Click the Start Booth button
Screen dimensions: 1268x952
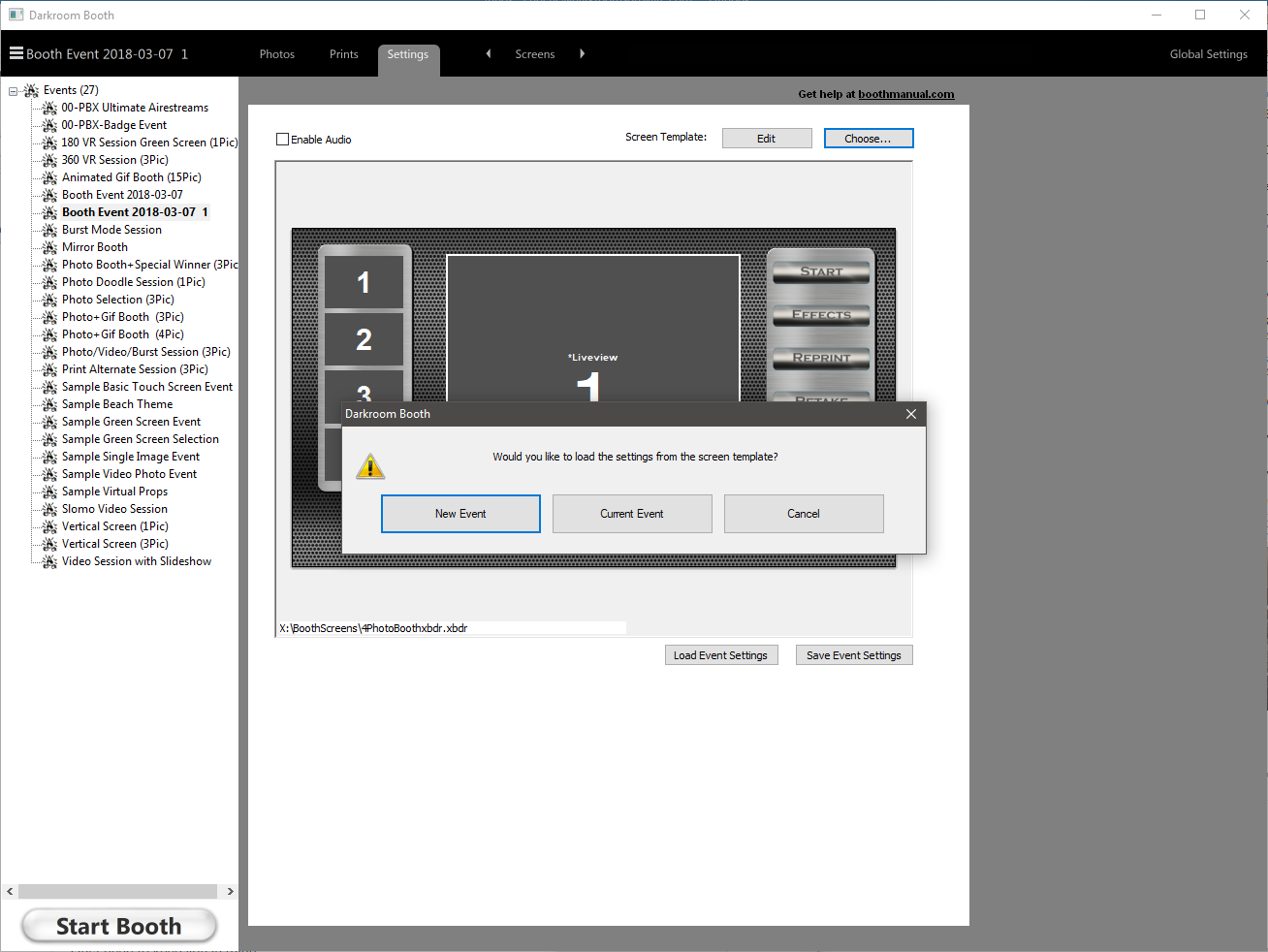(x=119, y=926)
